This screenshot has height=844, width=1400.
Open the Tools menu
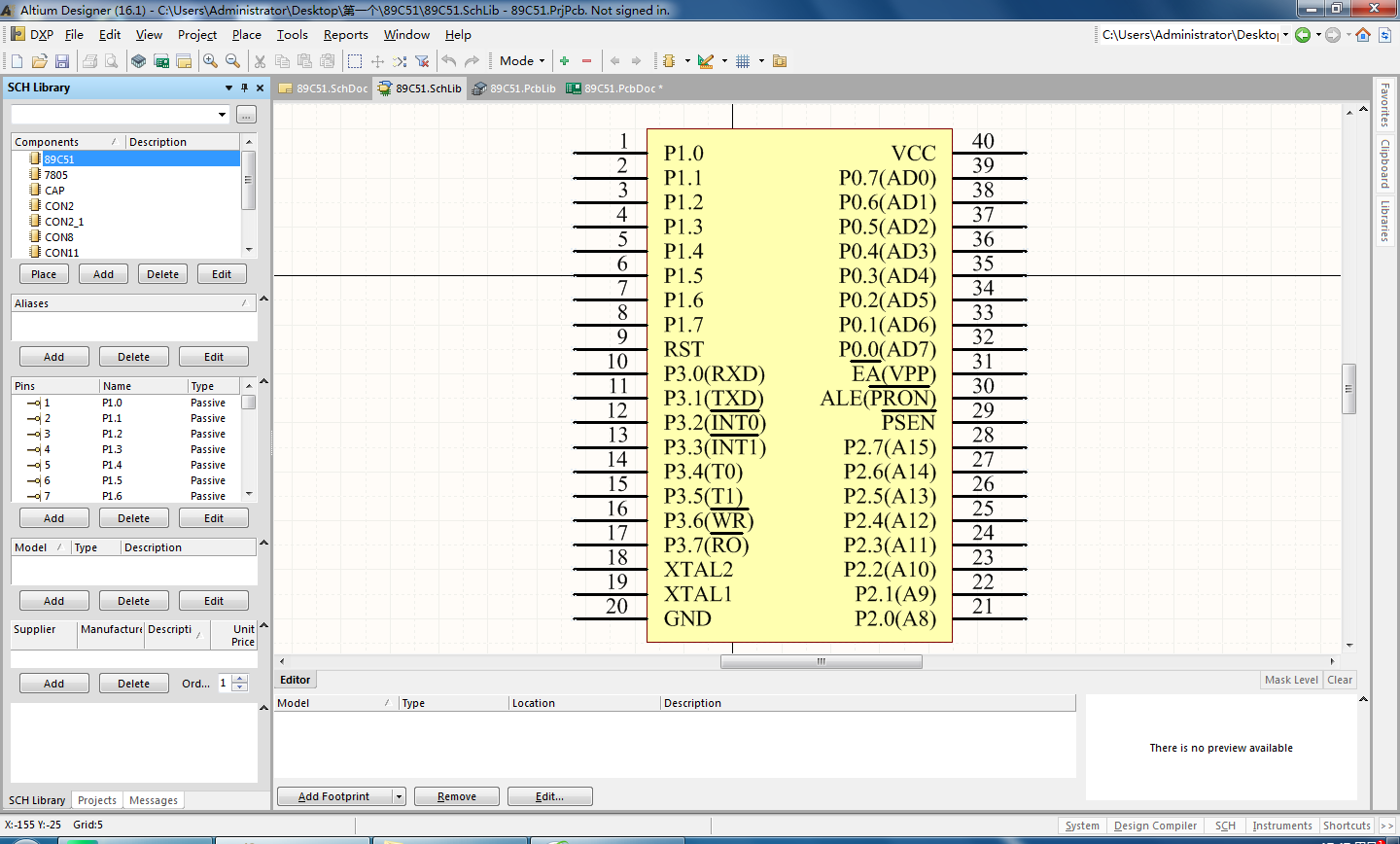point(292,35)
